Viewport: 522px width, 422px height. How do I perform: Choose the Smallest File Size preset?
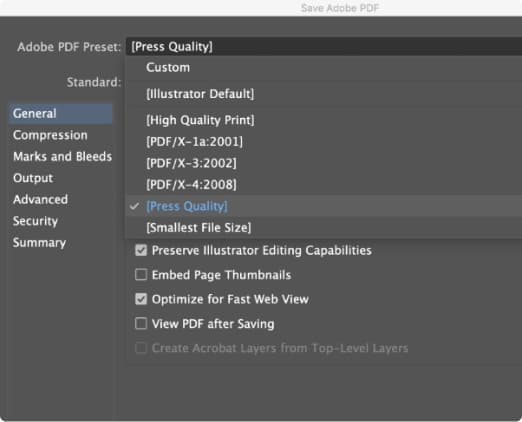[x=323, y=228]
